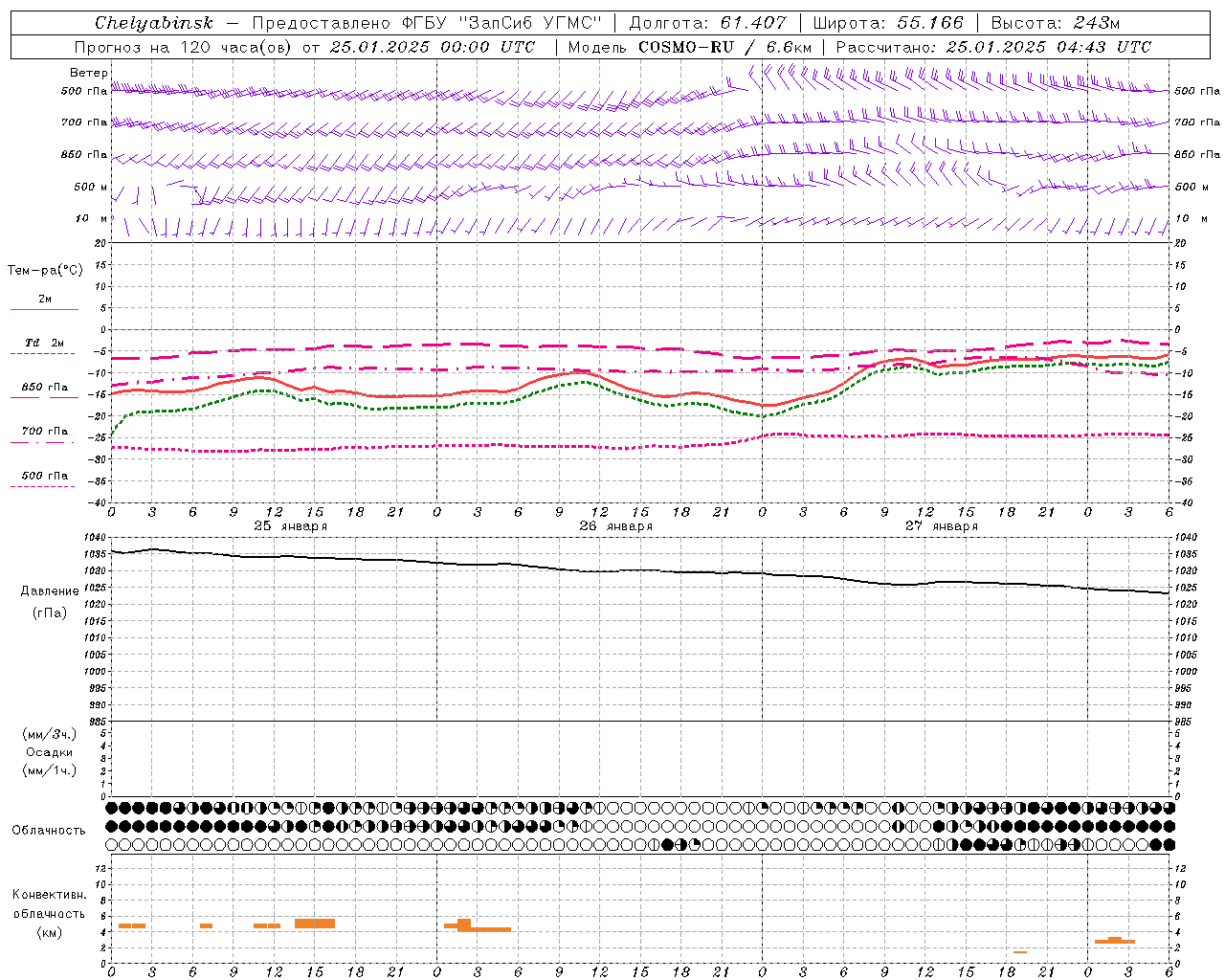Click the '1040' value on left pressure axis

[x=96, y=538]
